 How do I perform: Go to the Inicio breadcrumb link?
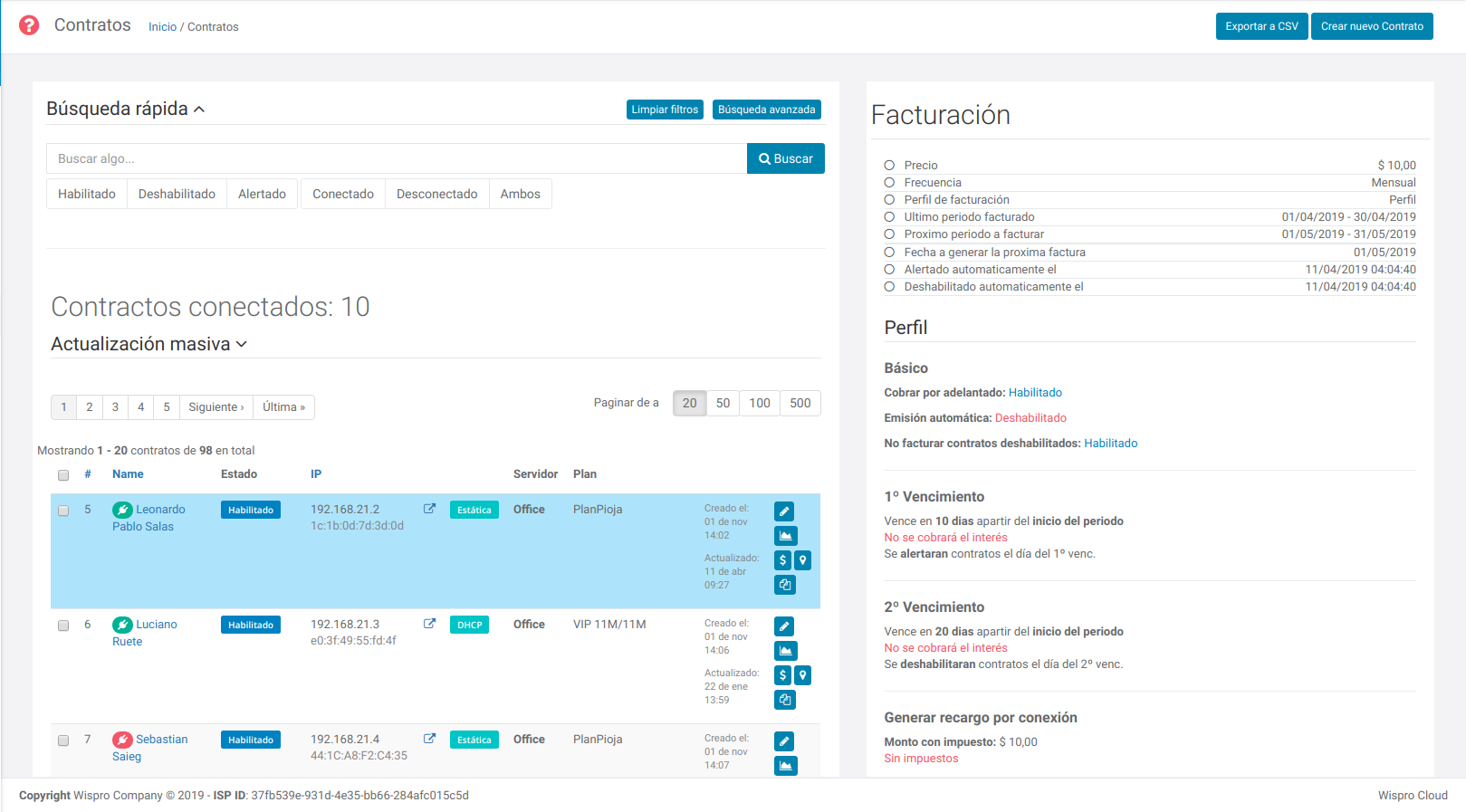(163, 27)
